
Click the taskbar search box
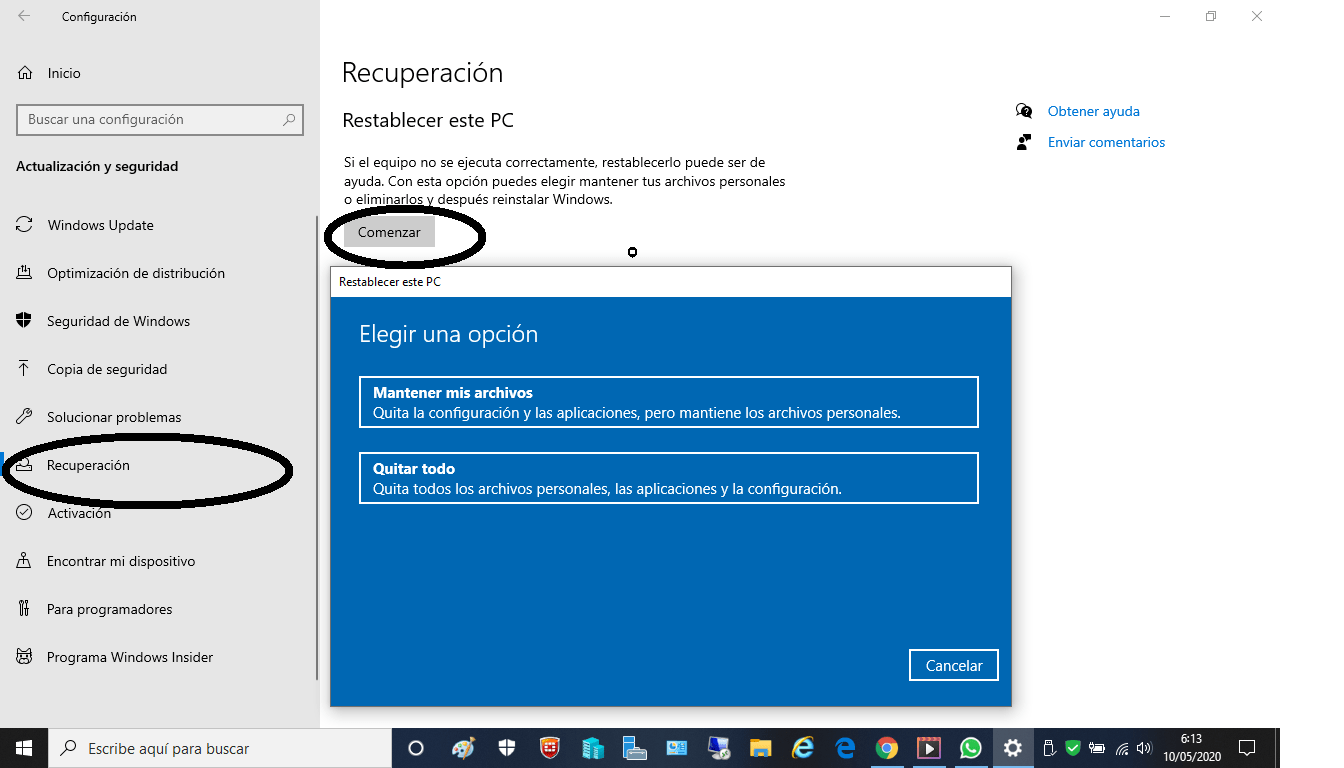click(x=220, y=748)
